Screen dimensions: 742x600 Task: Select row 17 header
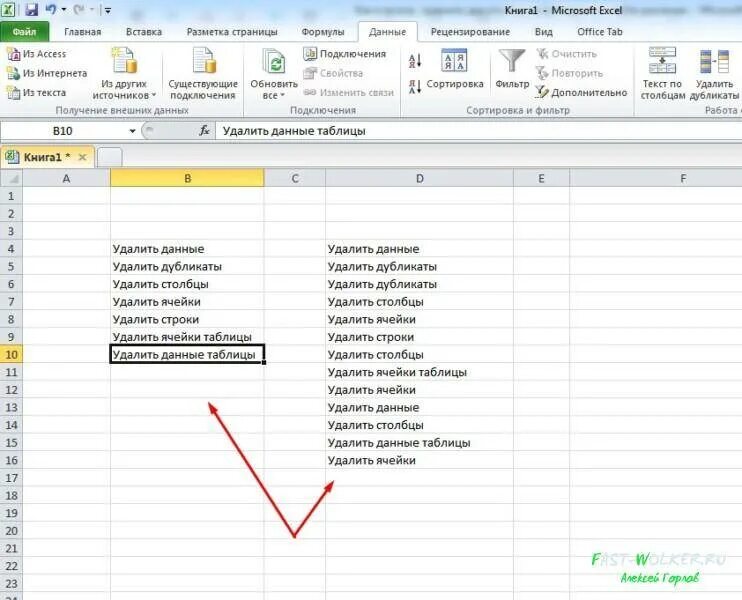11,478
